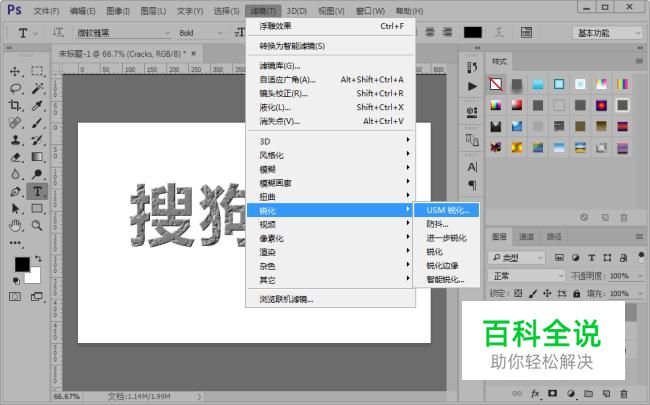The width and height of the screenshot is (650, 405).
Task: Switch to the Channels tab
Action: pos(526,237)
